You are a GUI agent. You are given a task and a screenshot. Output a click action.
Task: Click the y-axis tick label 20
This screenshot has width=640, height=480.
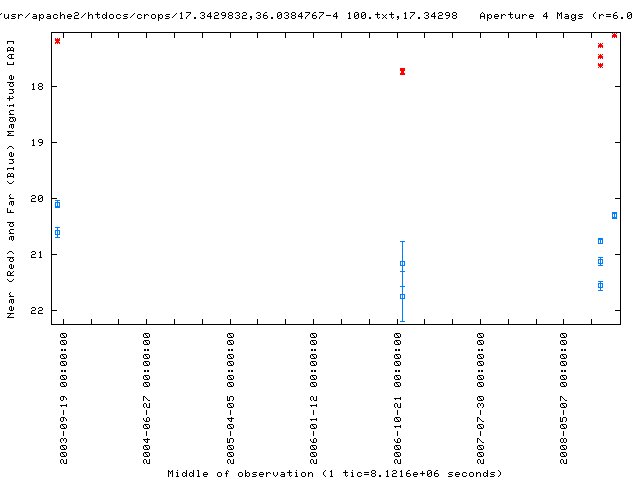click(x=37, y=198)
